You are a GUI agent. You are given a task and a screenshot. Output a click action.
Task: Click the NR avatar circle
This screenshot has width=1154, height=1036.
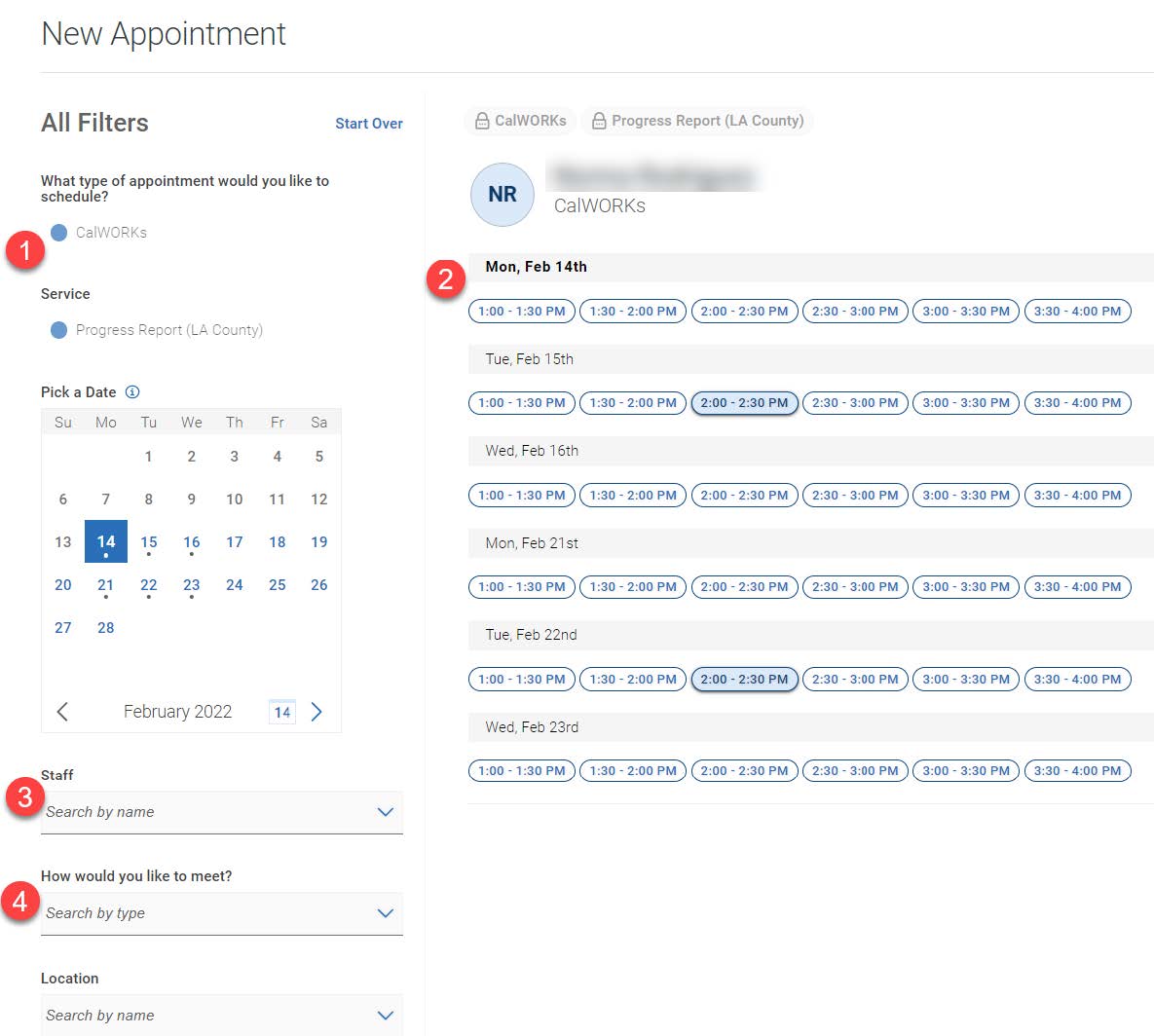pos(502,194)
